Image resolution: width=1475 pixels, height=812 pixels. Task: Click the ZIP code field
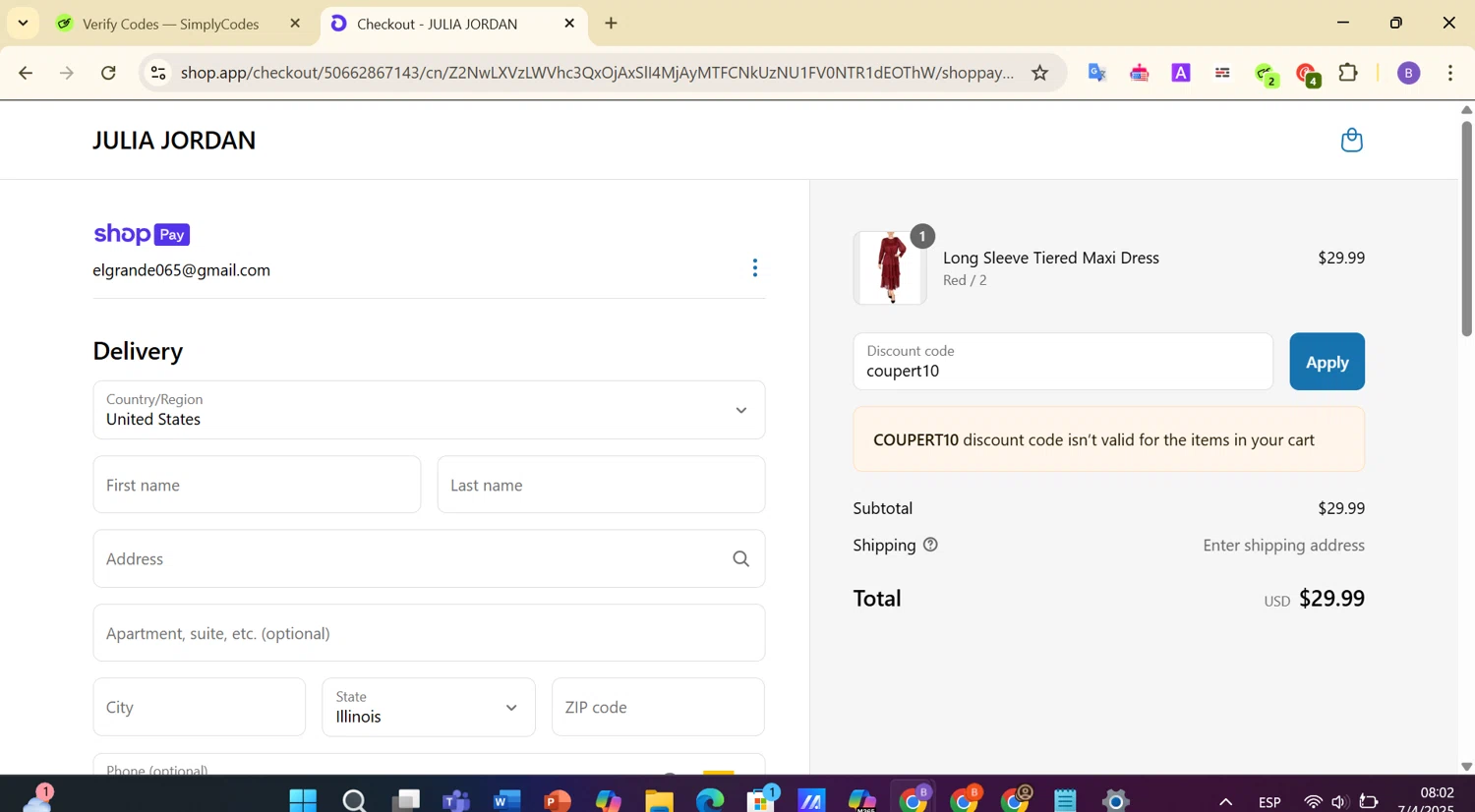(658, 707)
